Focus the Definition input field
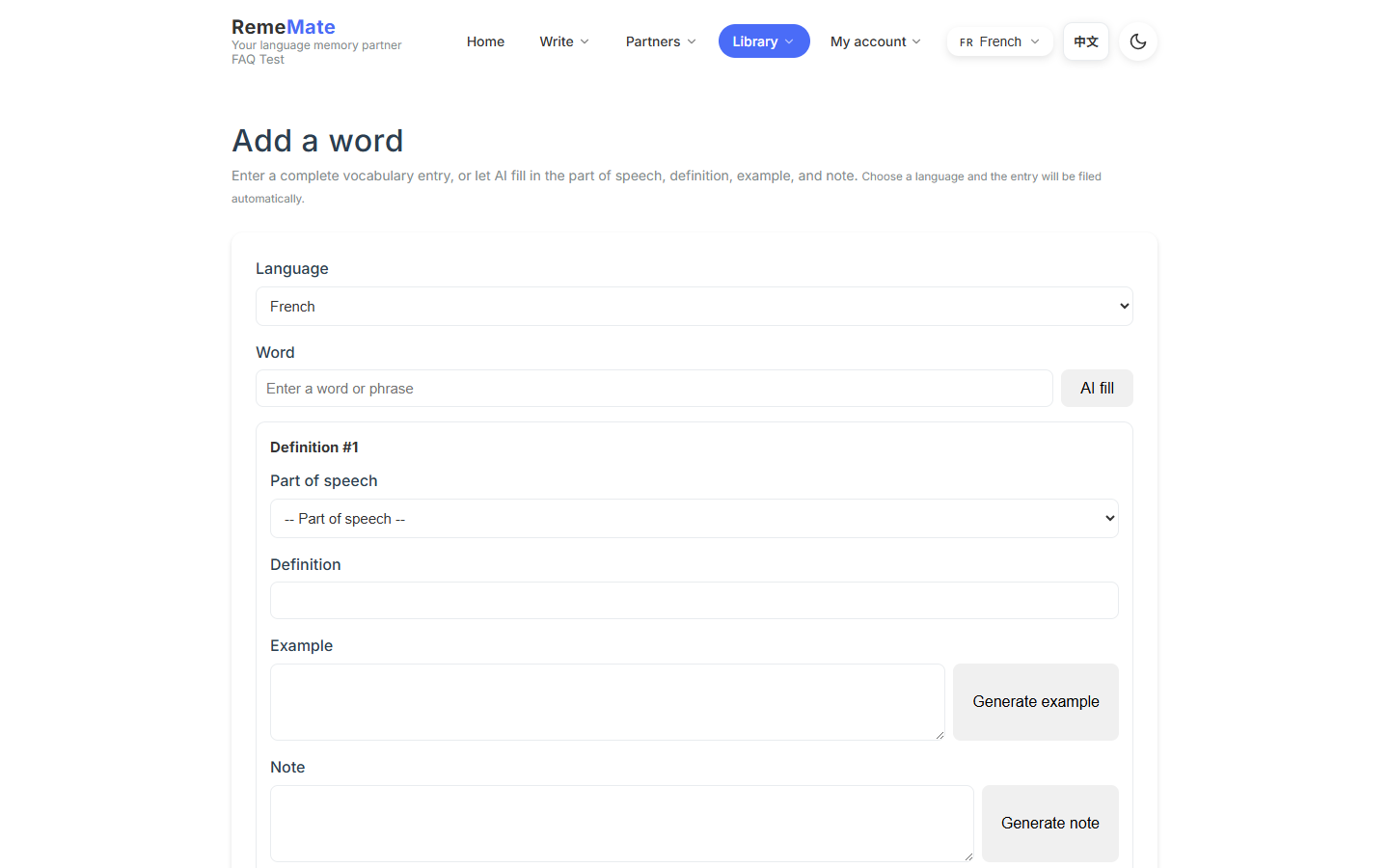This screenshot has width=1389, height=868. tap(694, 601)
